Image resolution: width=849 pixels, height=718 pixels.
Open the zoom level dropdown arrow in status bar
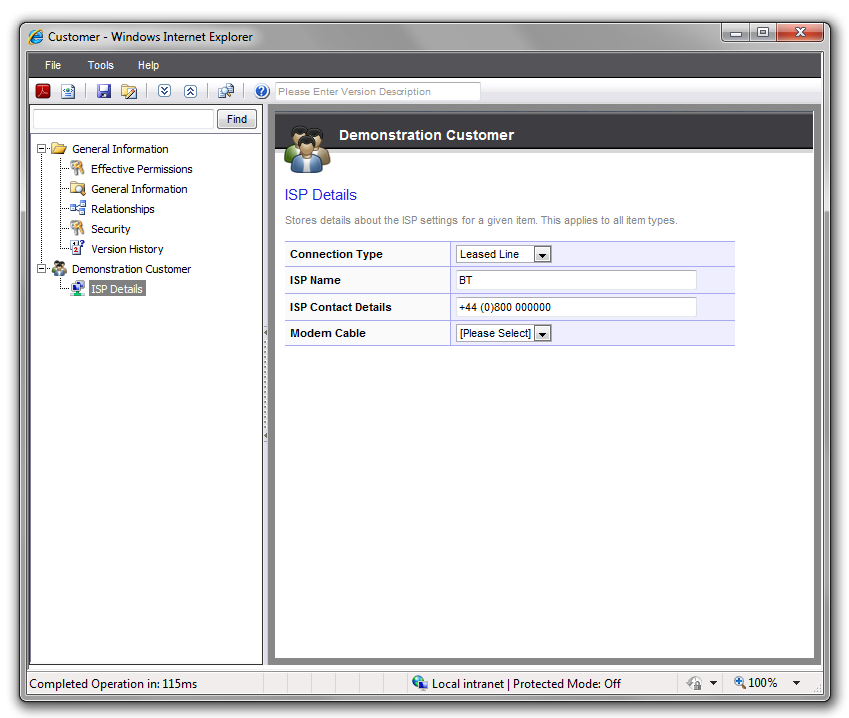(x=796, y=683)
